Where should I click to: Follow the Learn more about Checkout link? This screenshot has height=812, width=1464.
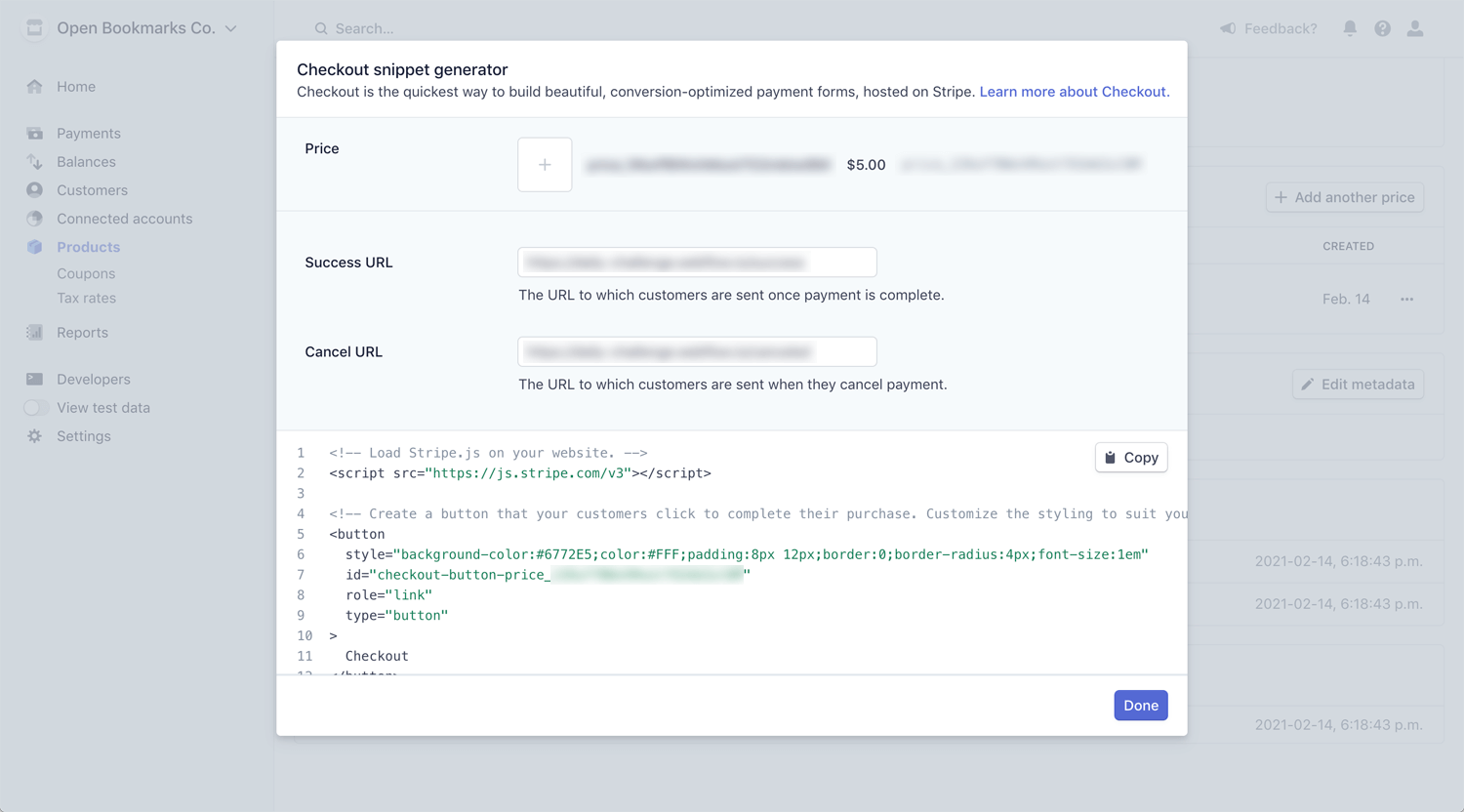coord(1075,92)
